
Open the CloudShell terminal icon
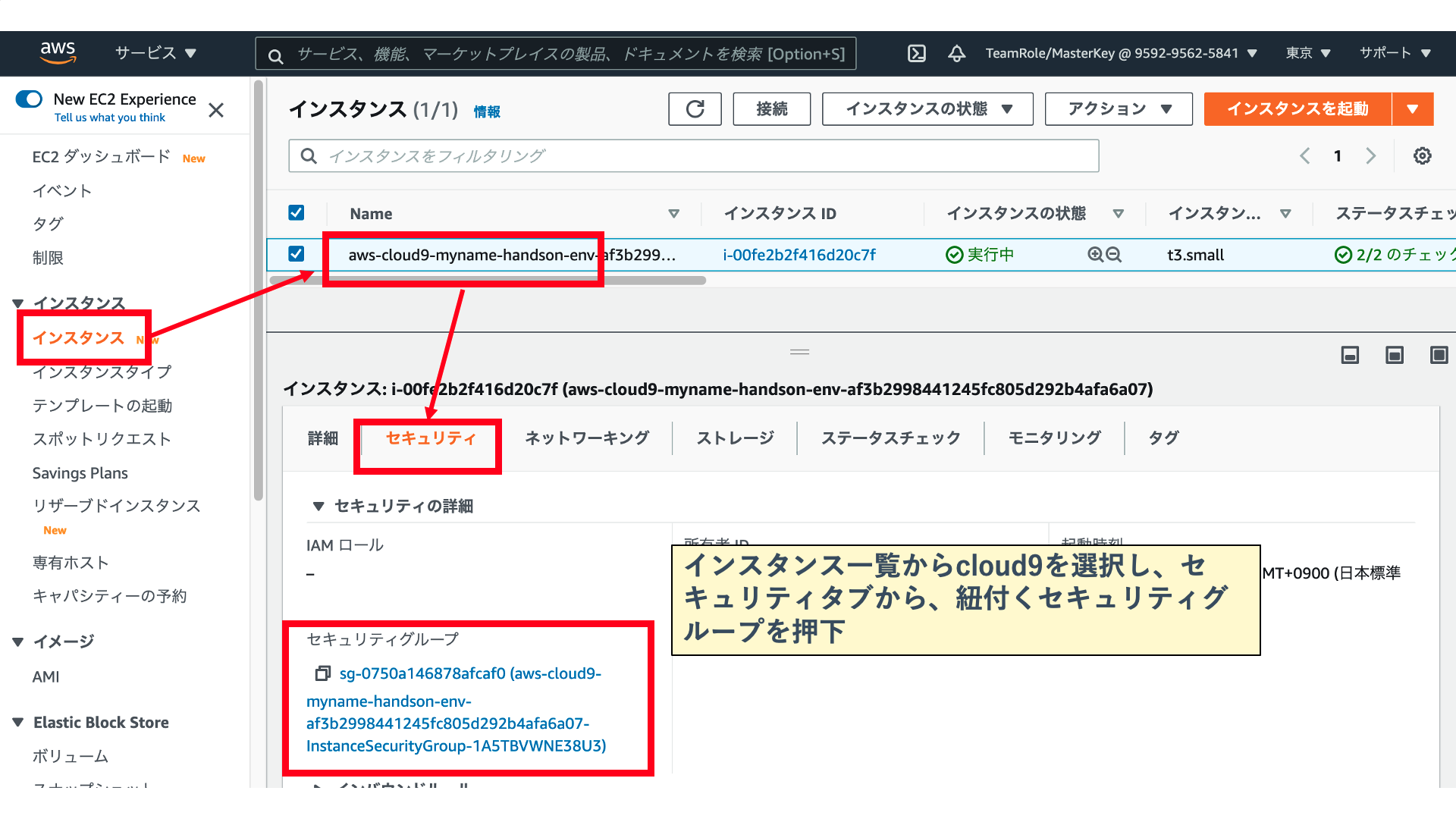click(x=917, y=53)
